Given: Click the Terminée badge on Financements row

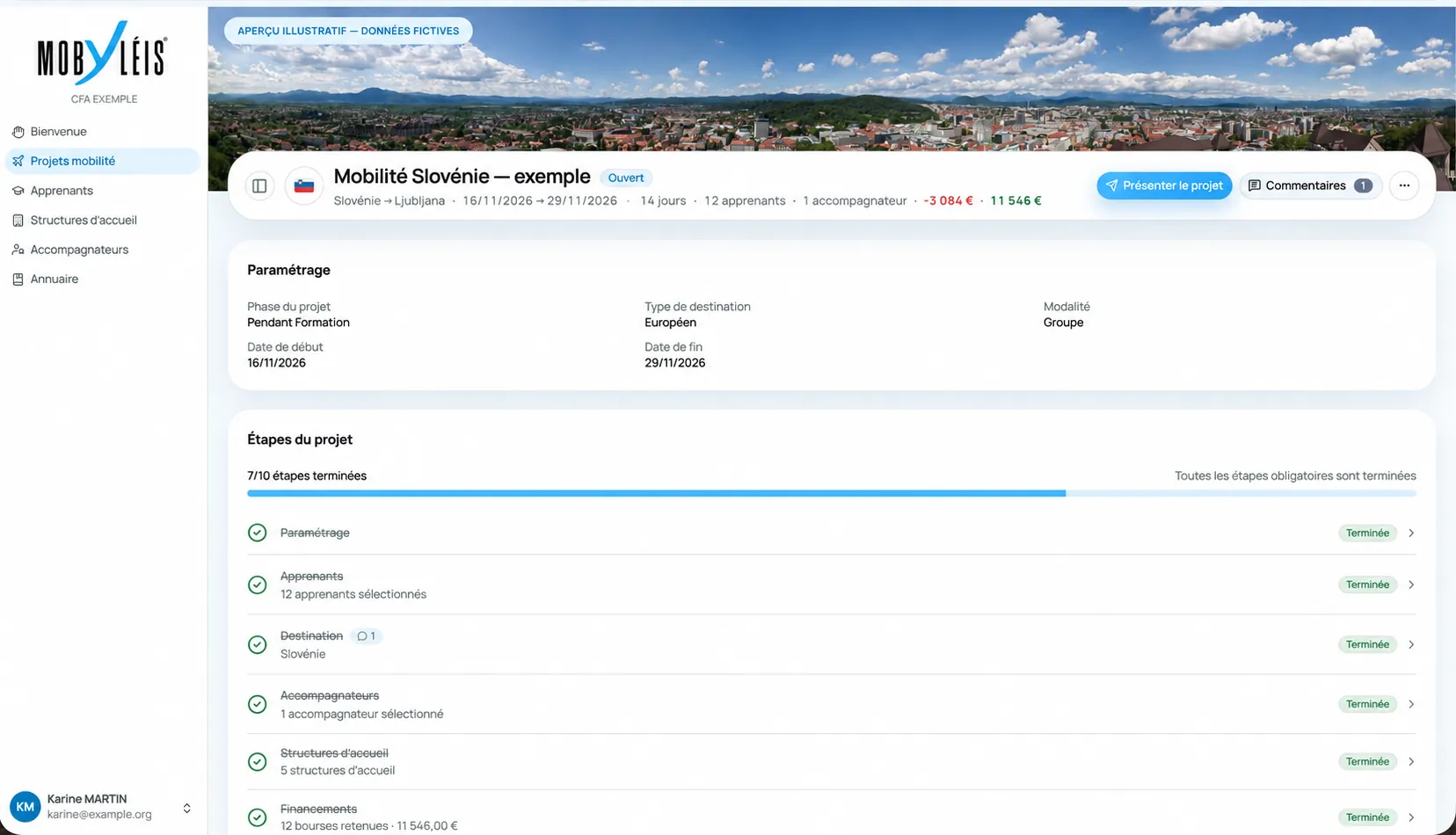Looking at the screenshot, I should point(1367,818).
